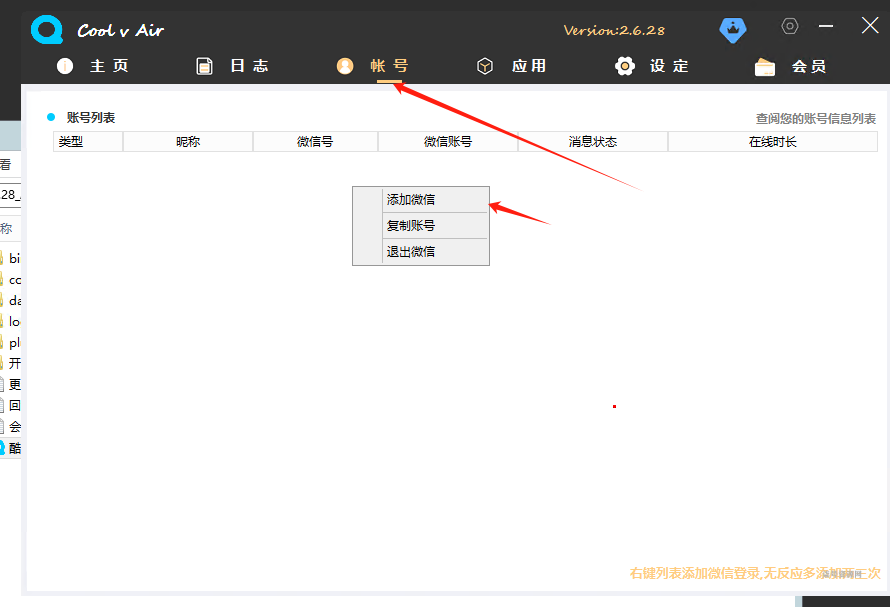This screenshot has height=607, width=890.
Task: Click the 类型 column header
Action: coord(88,142)
